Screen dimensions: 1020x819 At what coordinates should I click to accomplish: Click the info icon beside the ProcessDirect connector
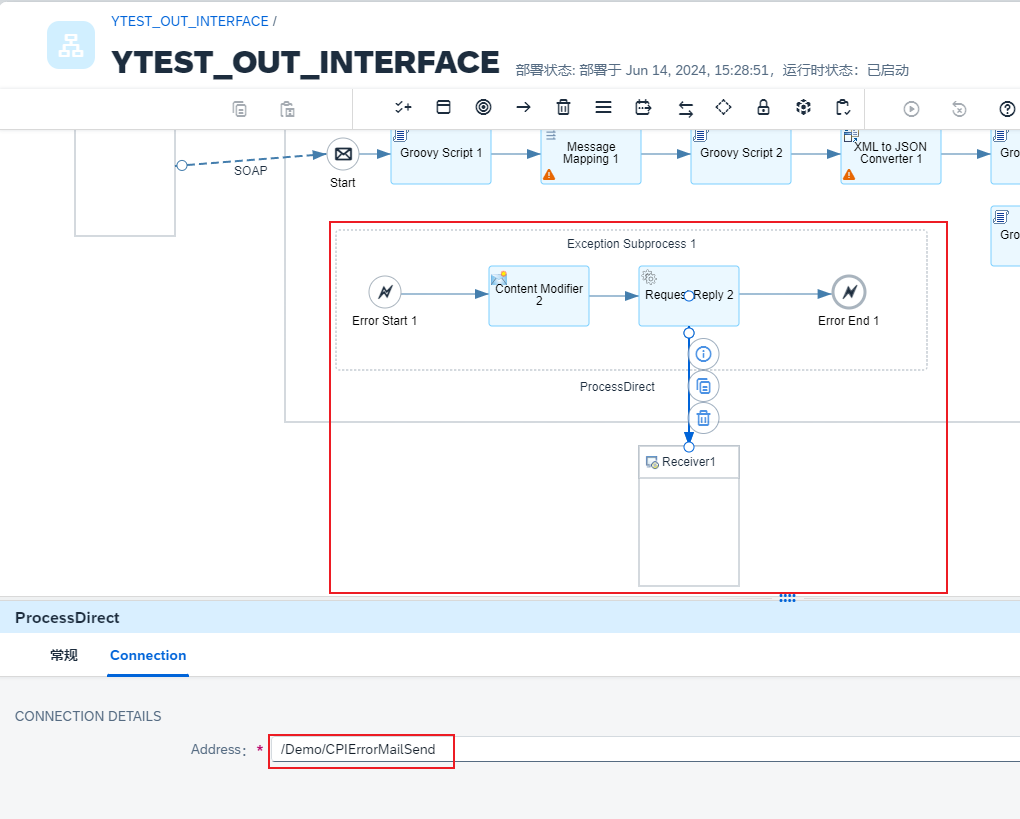click(703, 354)
